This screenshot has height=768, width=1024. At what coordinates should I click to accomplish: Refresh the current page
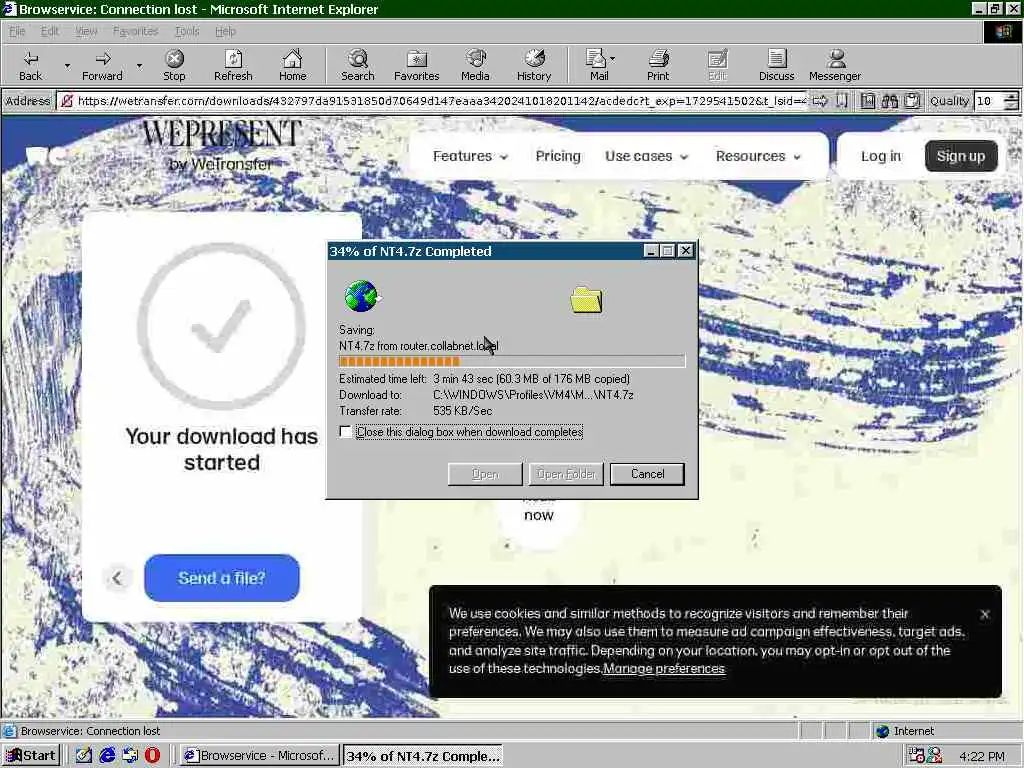click(x=233, y=65)
